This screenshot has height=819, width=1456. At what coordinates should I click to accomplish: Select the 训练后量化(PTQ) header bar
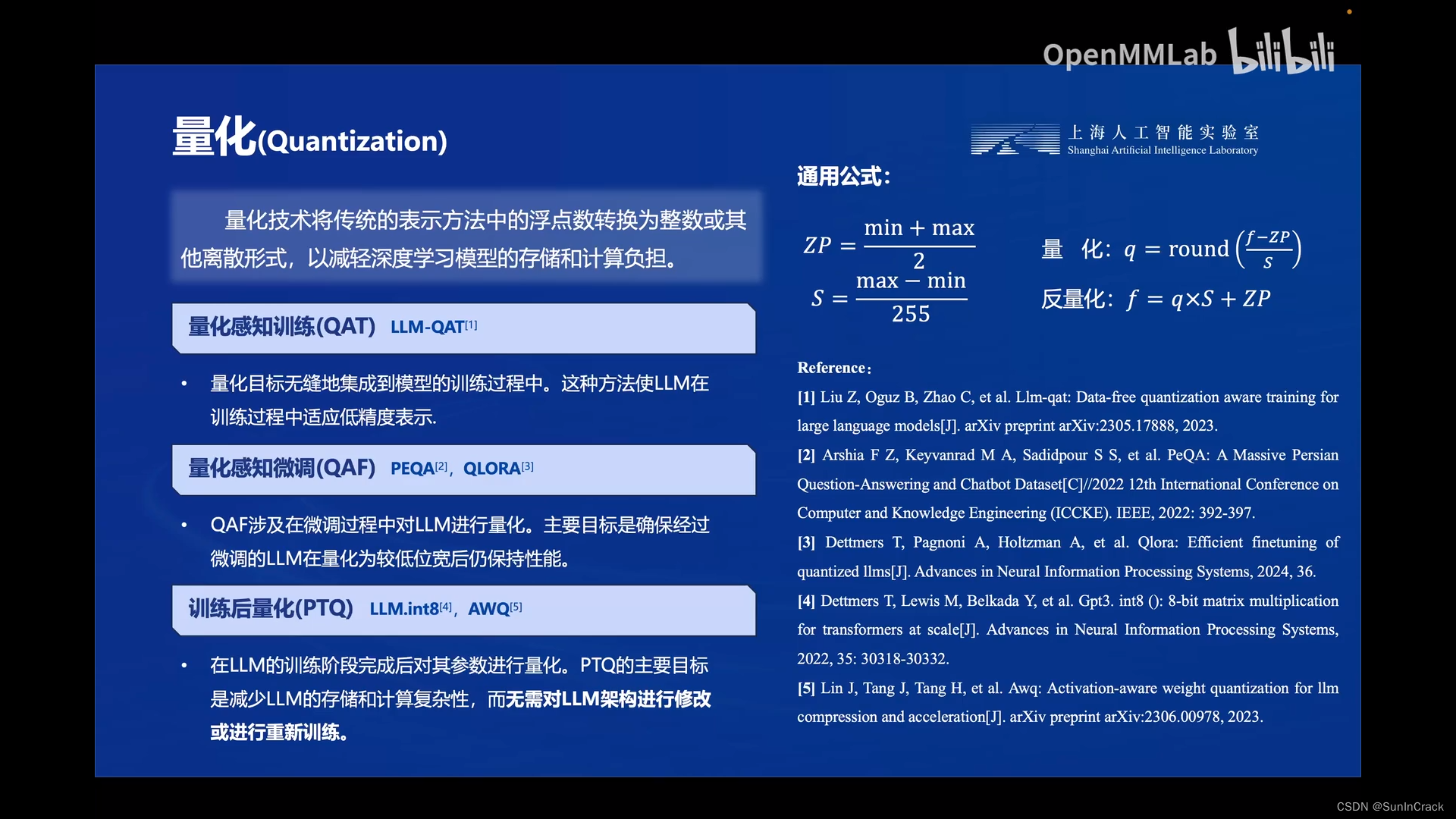pos(463,610)
